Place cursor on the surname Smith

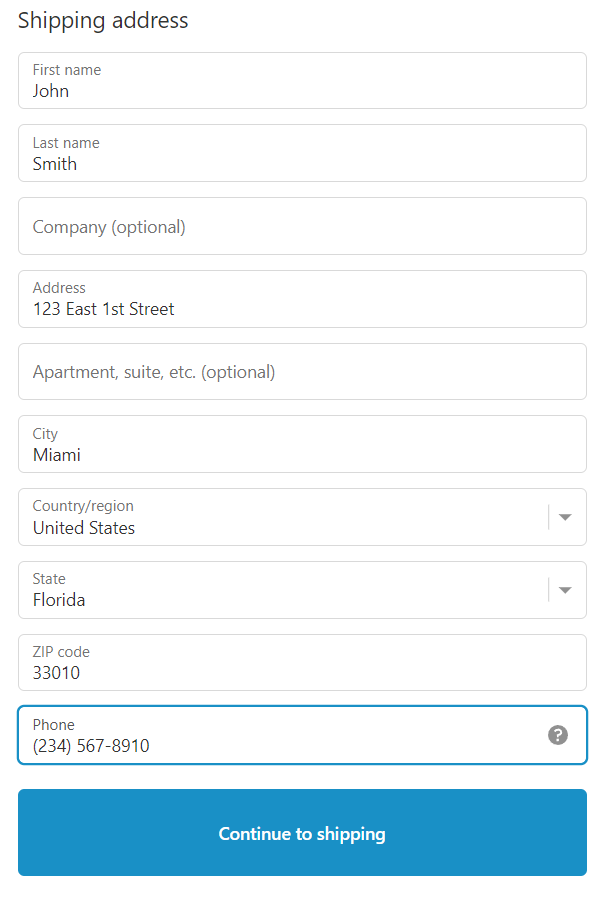click(x=55, y=164)
